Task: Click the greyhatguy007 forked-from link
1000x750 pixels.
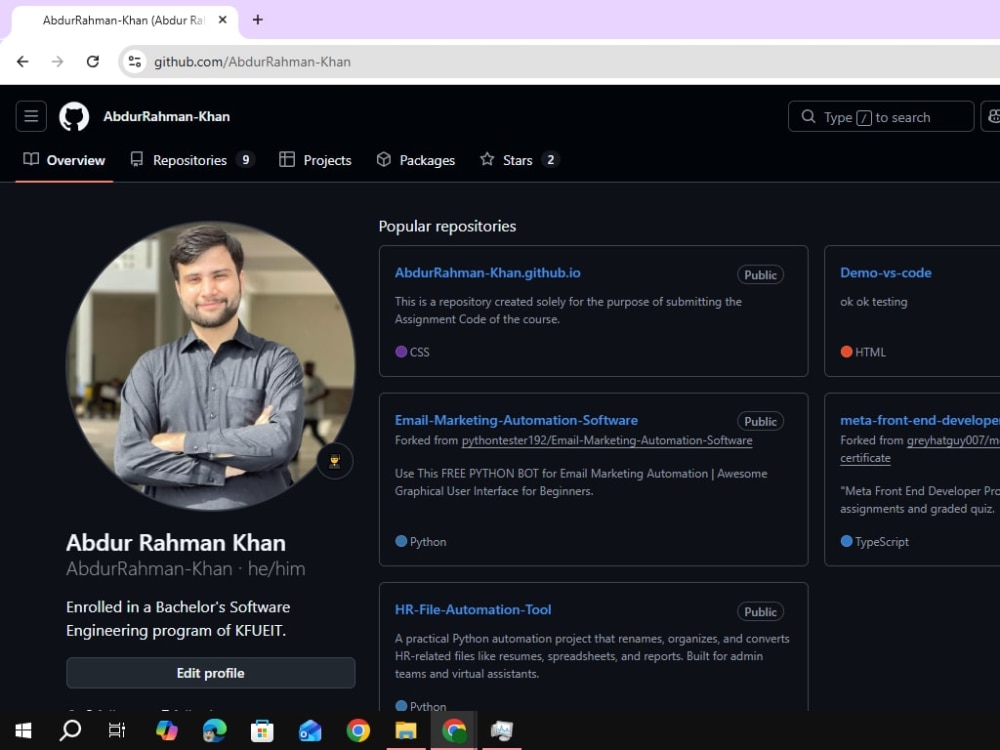Action: [x=953, y=441]
